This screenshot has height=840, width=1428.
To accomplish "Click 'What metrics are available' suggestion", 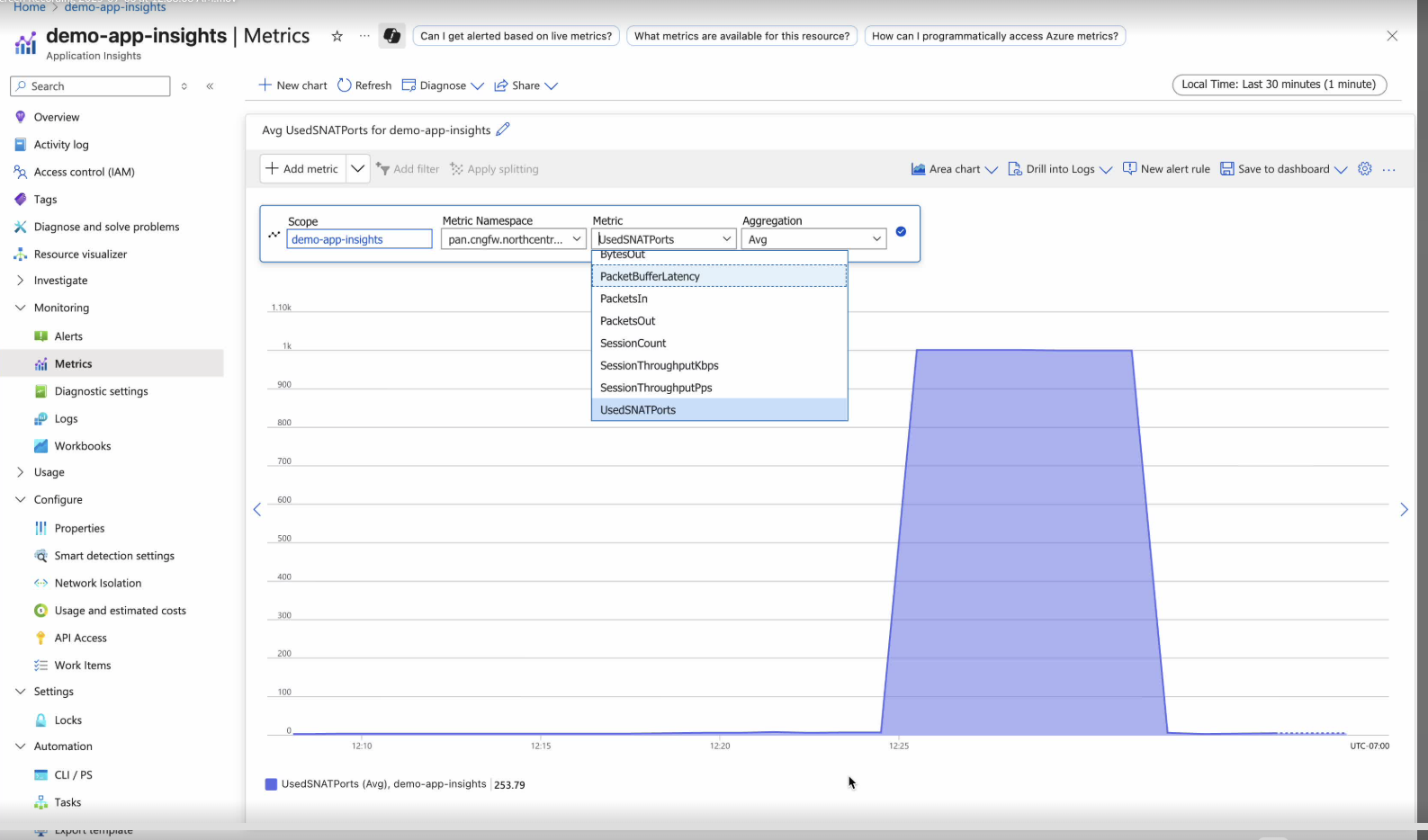I will click(x=741, y=36).
